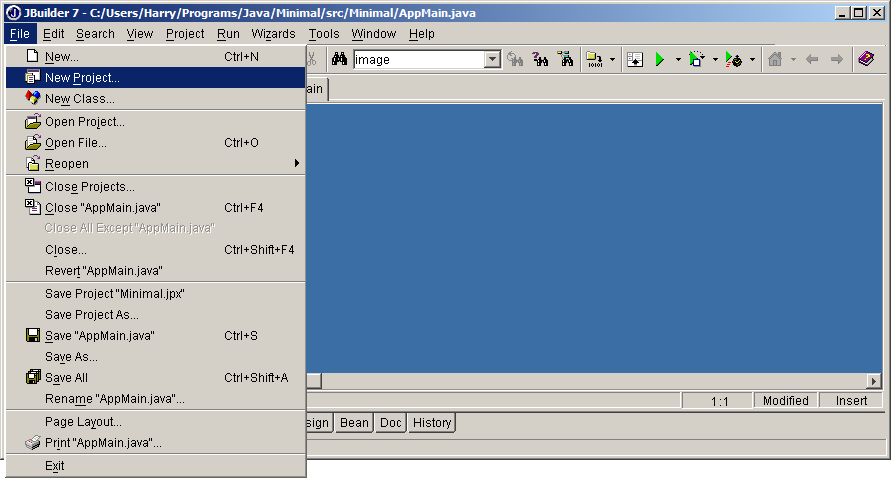Click the search field containing 'image'

[419, 59]
